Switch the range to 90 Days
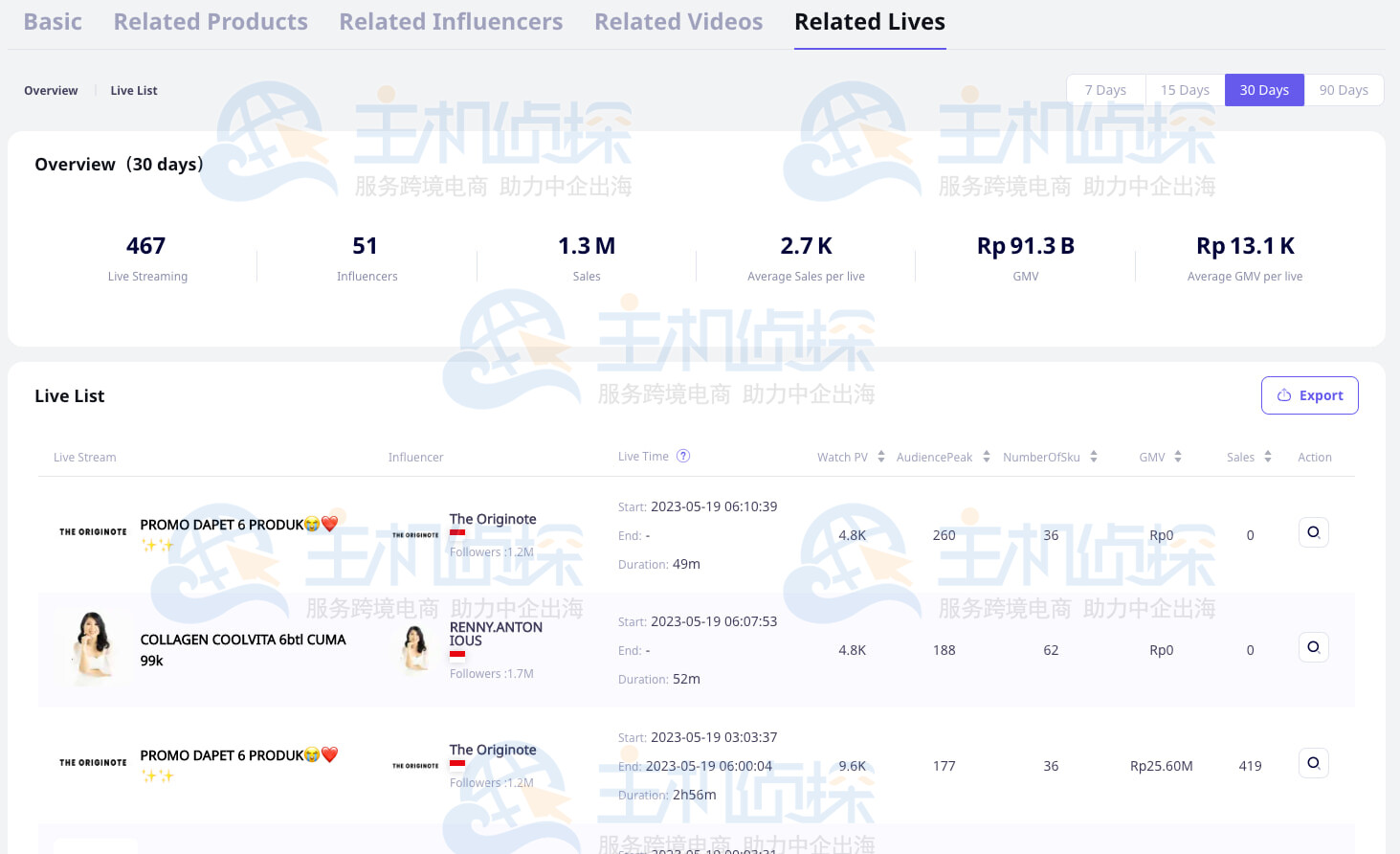1400x854 pixels. 1343,90
